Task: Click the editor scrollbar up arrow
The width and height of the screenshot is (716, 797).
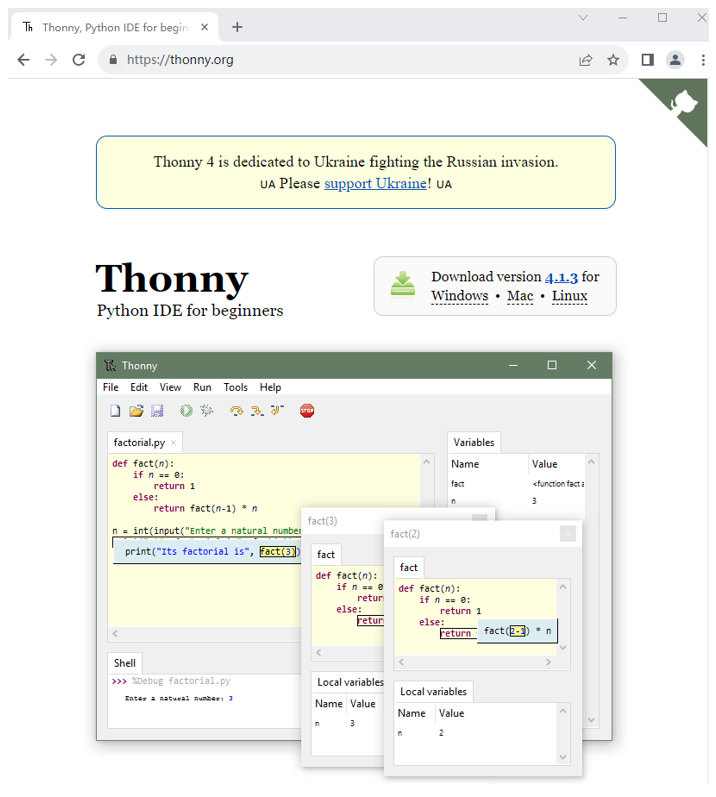Action: (x=426, y=462)
